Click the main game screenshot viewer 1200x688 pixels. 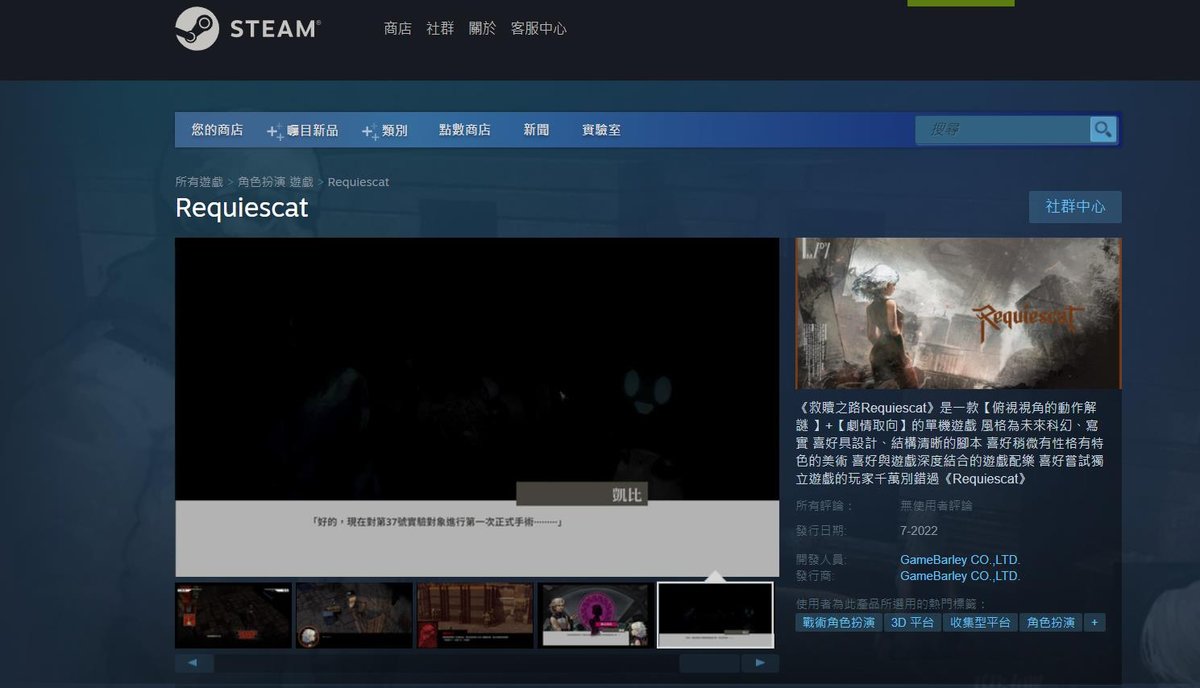[477, 407]
